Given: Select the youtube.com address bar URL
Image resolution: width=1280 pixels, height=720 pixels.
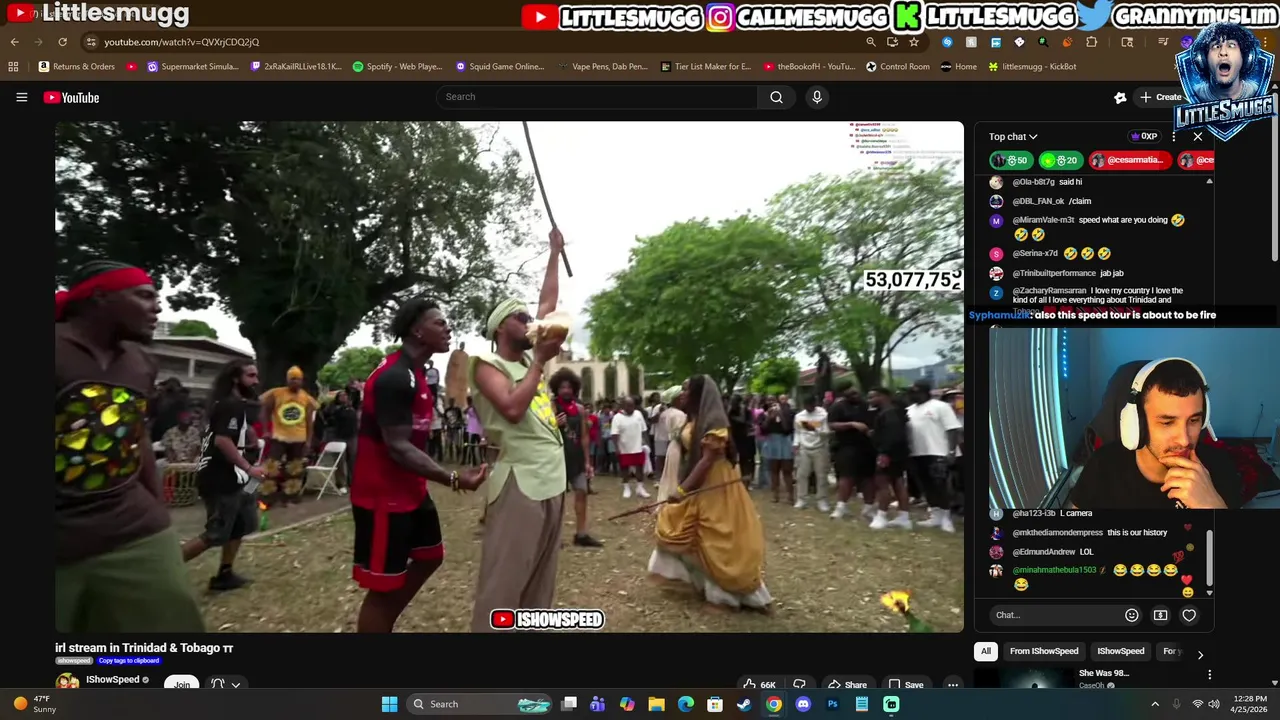Looking at the screenshot, I should coord(181,42).
